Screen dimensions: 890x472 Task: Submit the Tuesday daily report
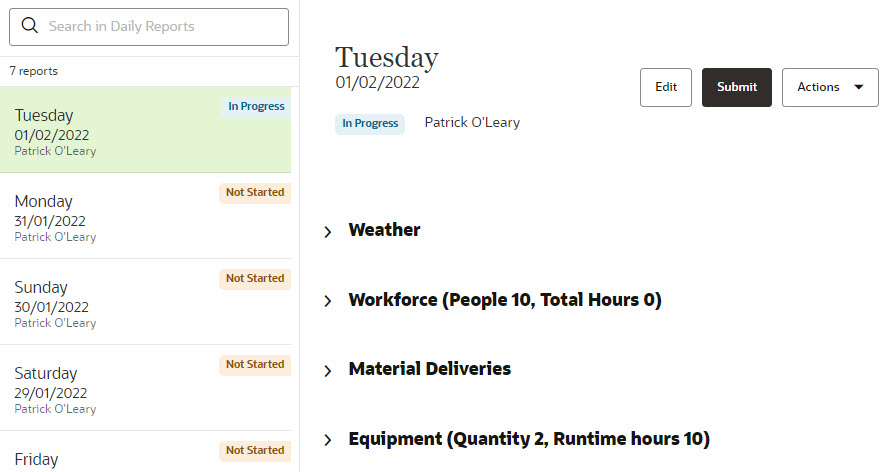click(737, 87)
